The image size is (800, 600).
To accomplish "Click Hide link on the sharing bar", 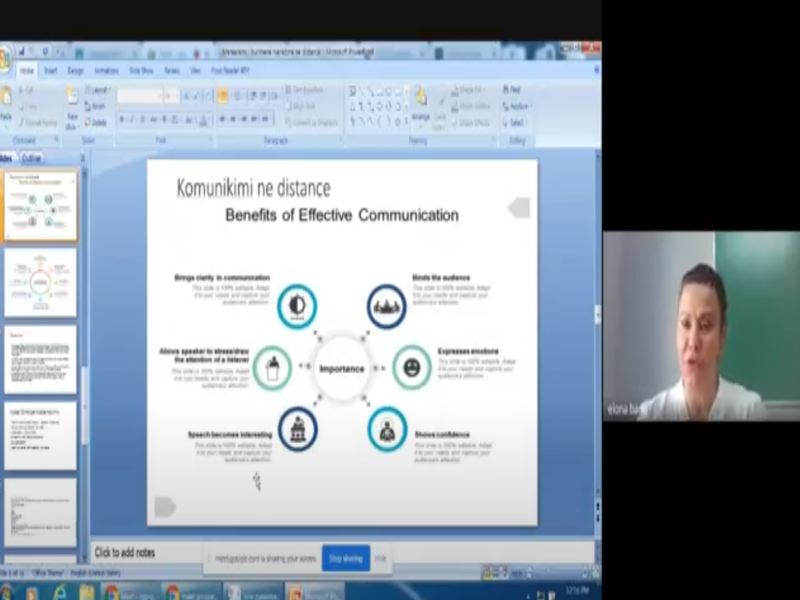I will point(381,558).
